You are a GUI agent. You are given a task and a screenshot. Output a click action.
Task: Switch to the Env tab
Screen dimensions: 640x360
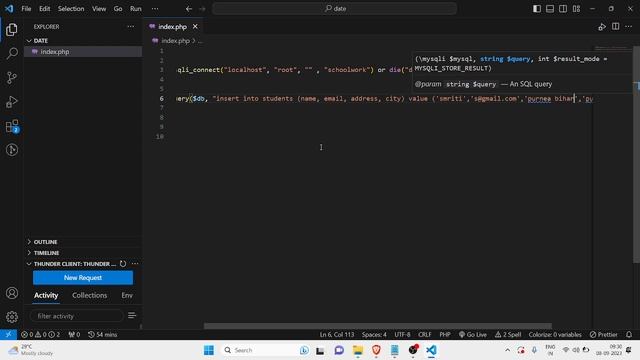pos(127,295)
